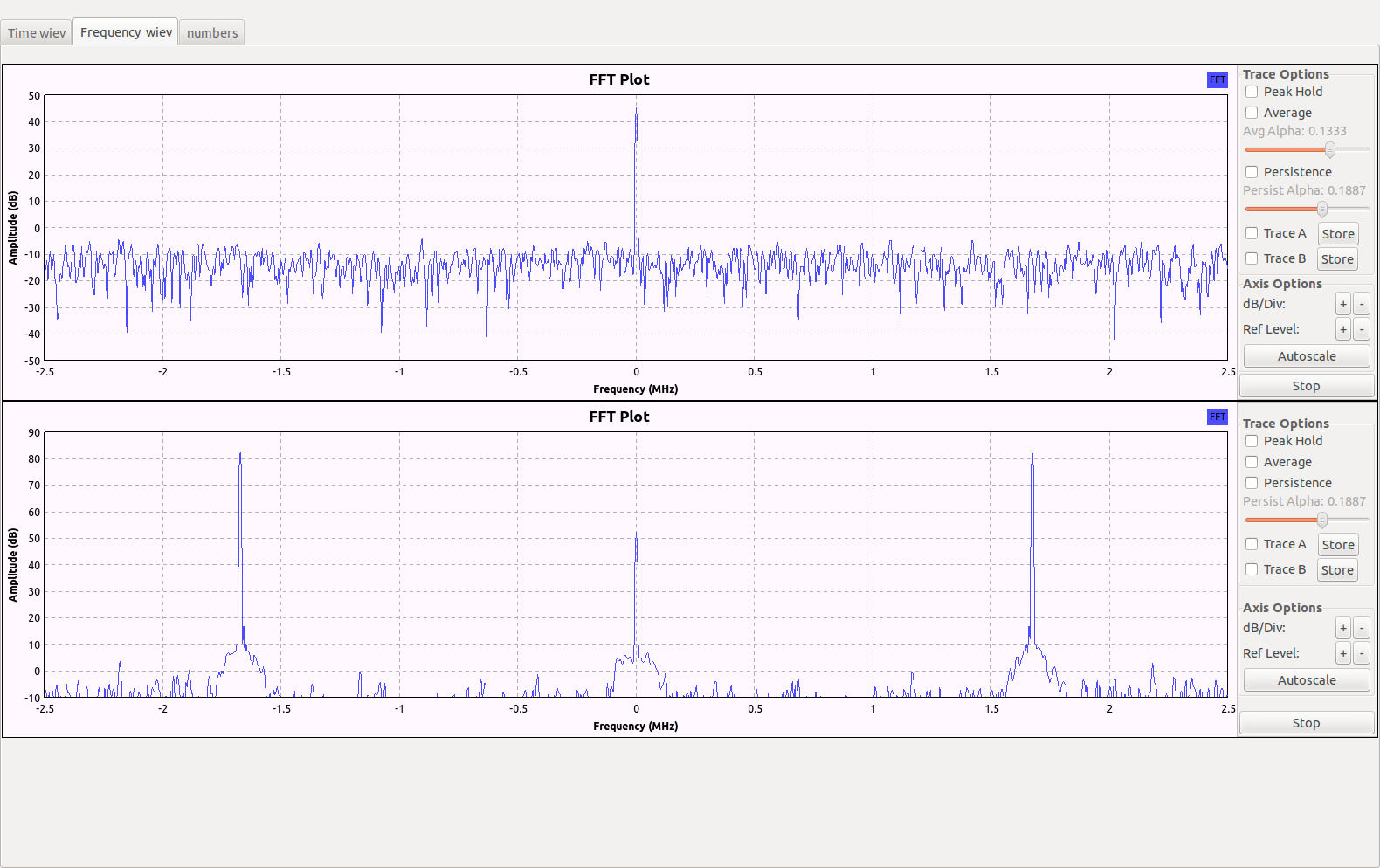Stop the bottom FFT plot
Viewport: 1380px width, 868px height.
tap(1306, 723)
